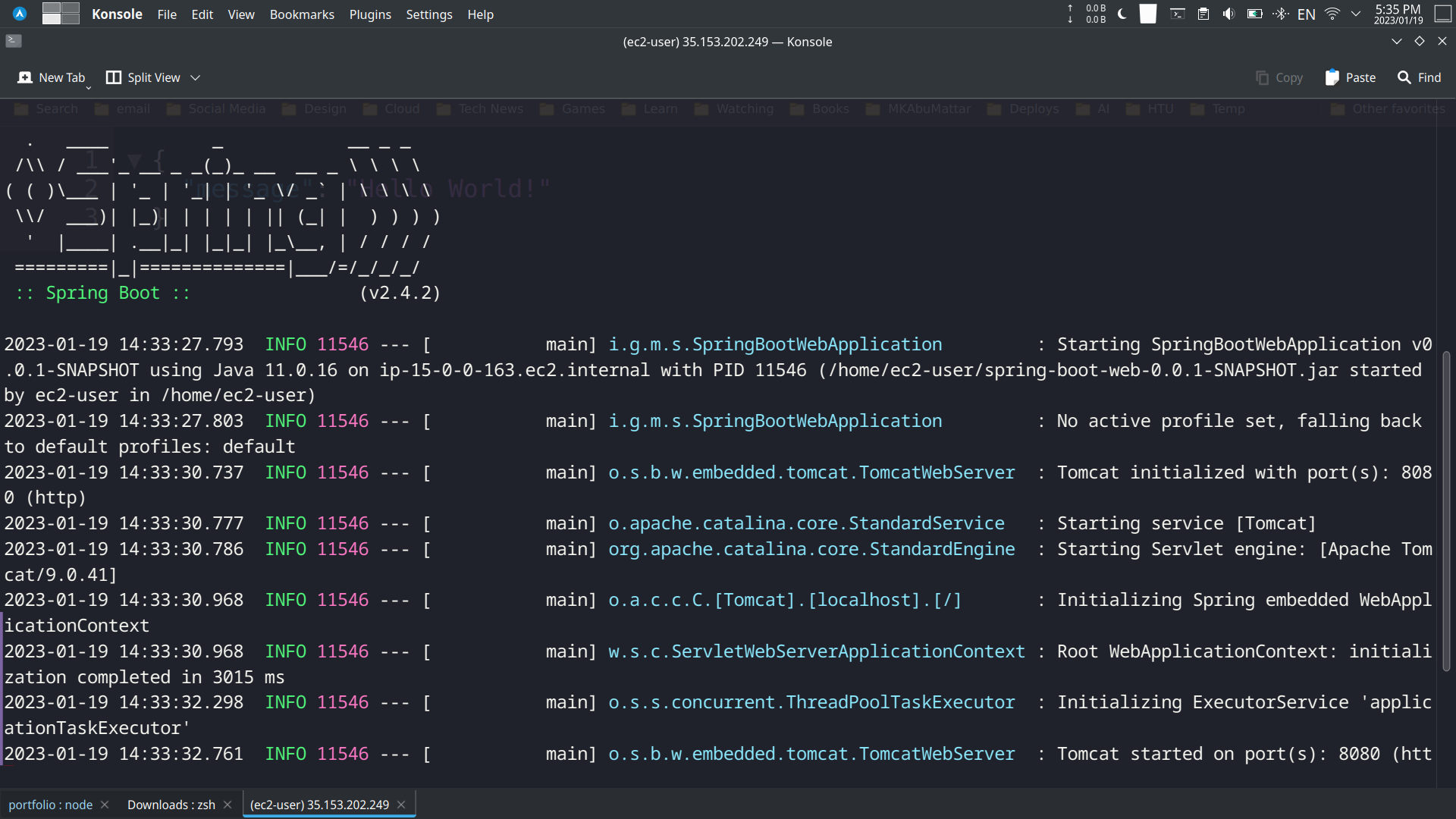Image resolution: width=1456 pixels, height=819 pixels.
Task: Click the Copy button in the toolbar
Action: tap(1279, 77)
